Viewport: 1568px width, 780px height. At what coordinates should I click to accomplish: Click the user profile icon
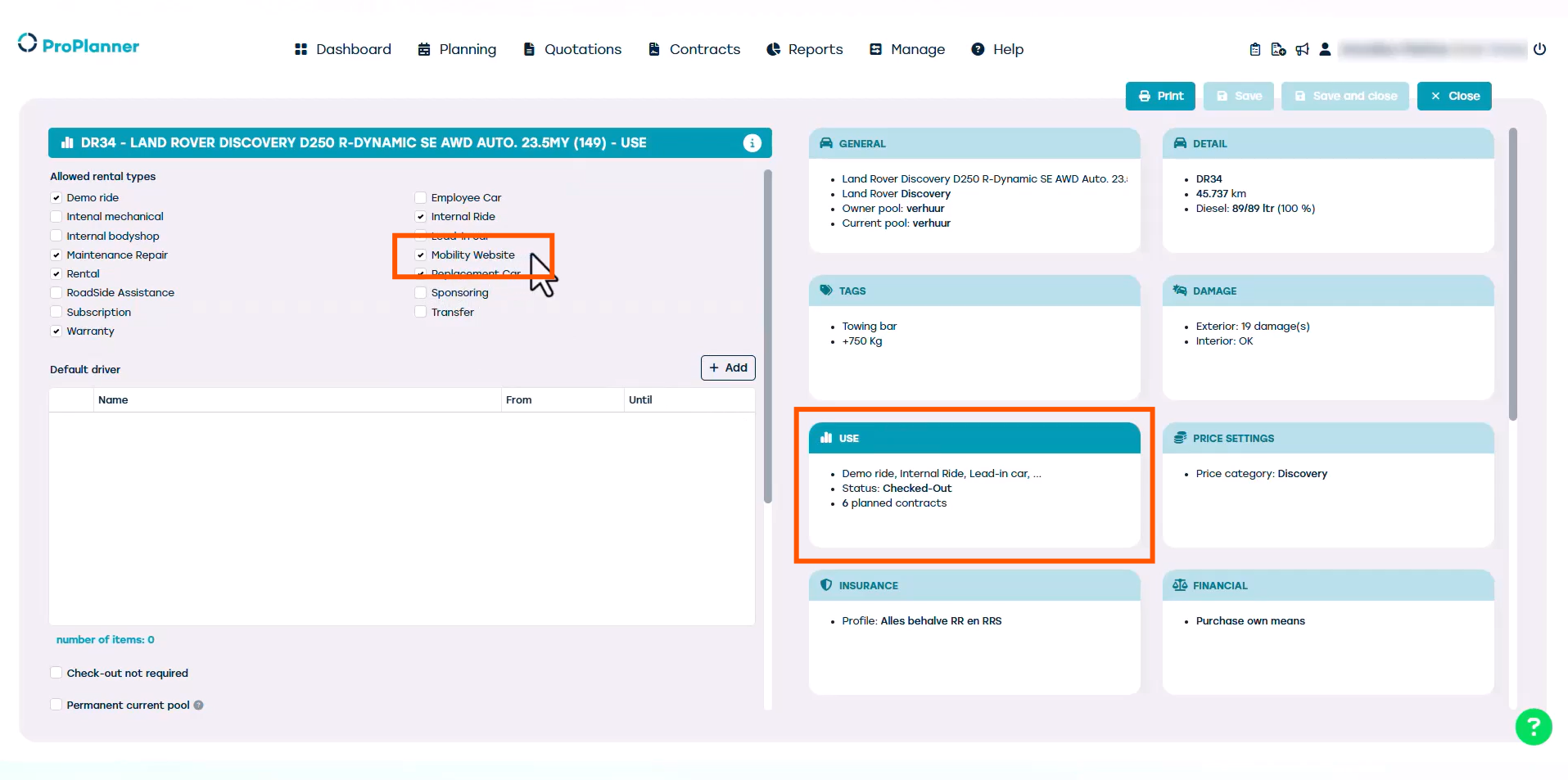1325,49
